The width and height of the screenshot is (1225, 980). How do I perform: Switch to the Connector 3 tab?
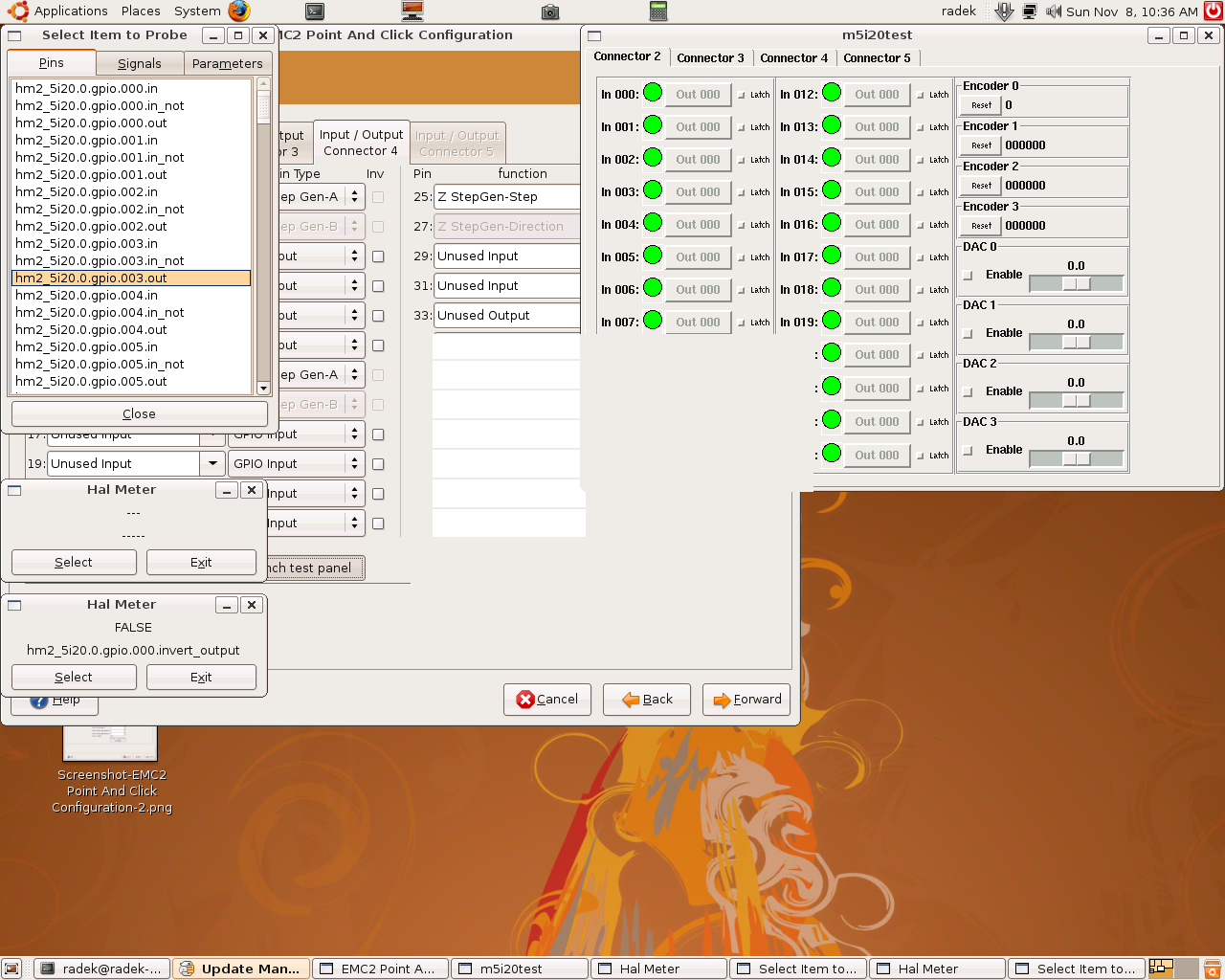click(710, 58)
